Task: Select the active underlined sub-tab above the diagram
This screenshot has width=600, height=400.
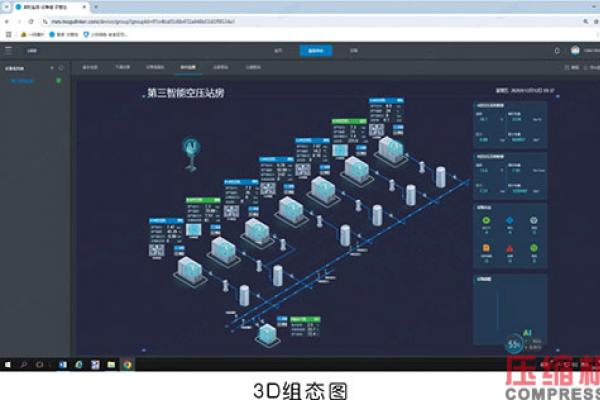Action: pyautogui.click(x=187, y=68)
